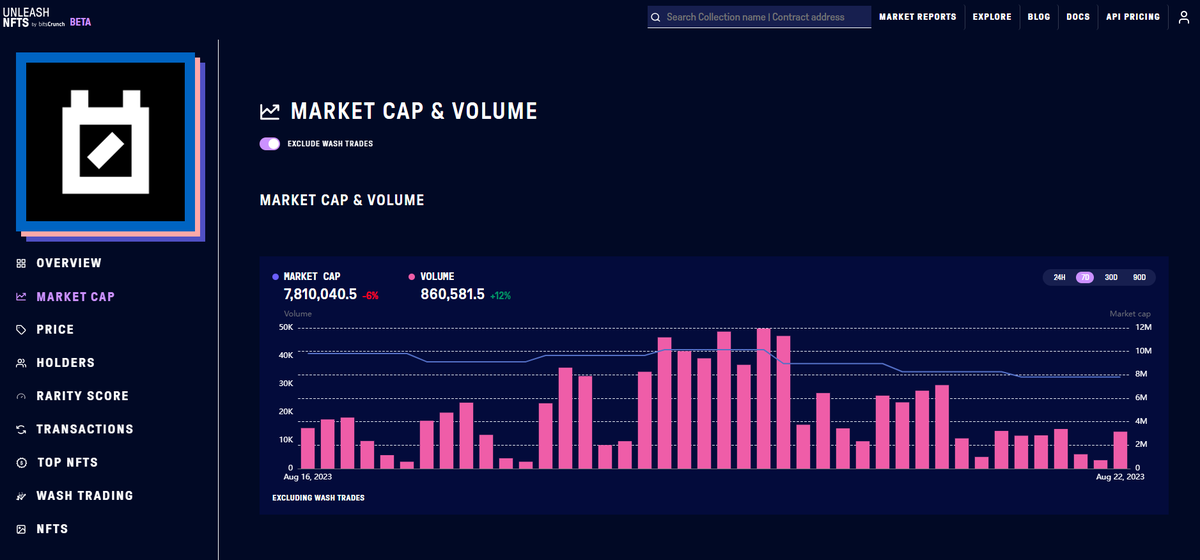Select the 24H time range
Image resolution: width=1200 pixels, height=560 pixels.
pyautogui.click(x=1060, y=278)
